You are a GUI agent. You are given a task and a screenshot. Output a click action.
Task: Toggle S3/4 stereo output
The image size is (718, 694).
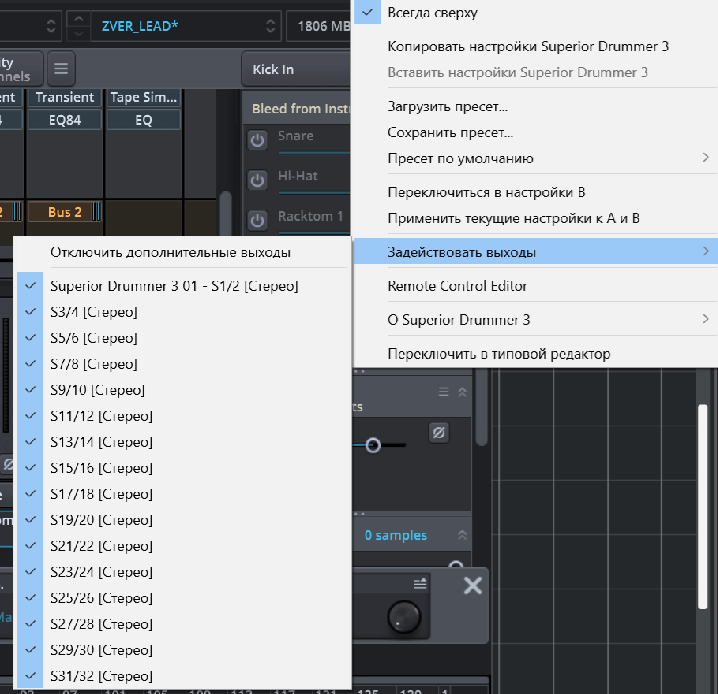183,312
